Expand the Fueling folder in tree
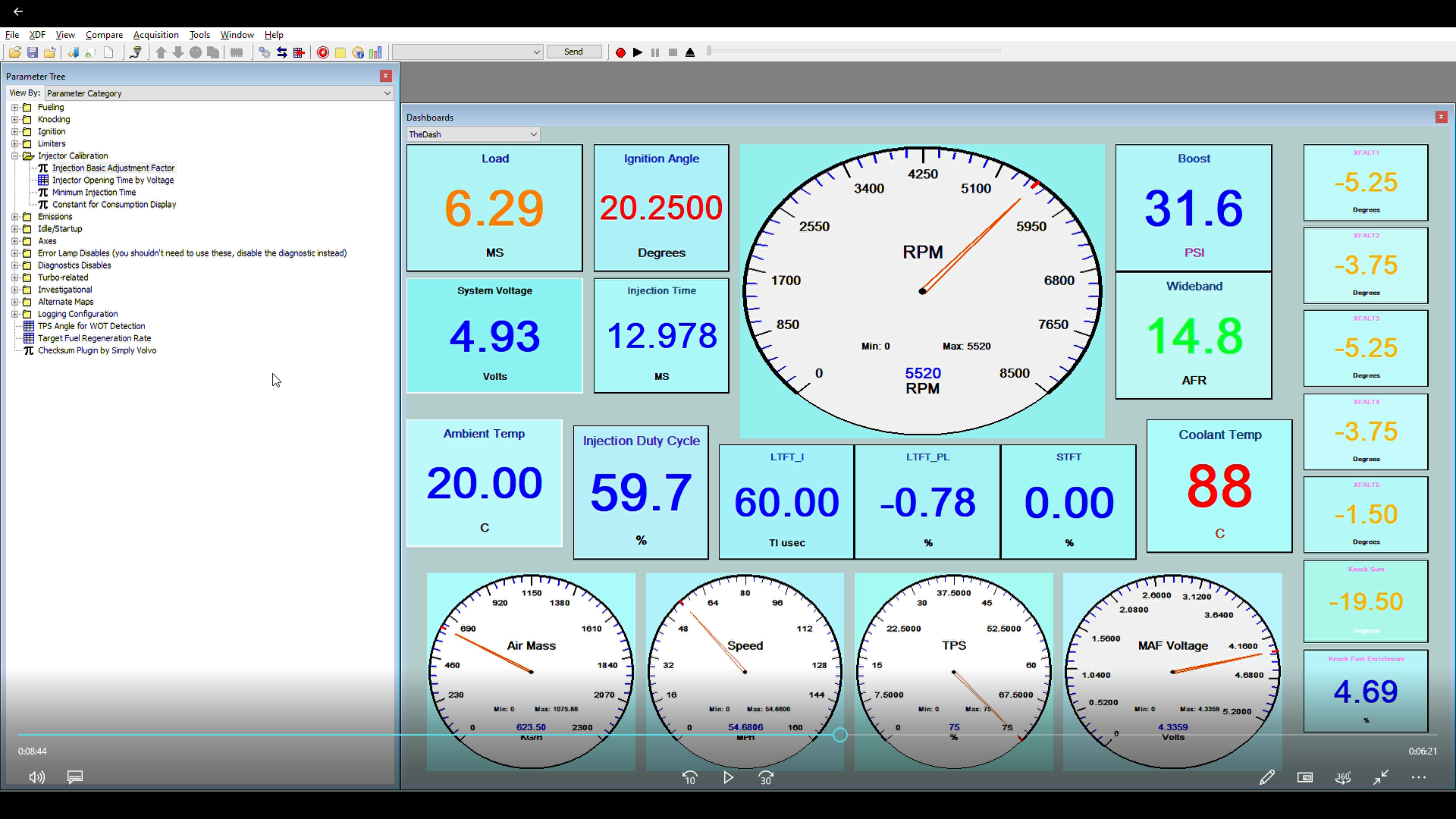1456x819 pixels. (x=15, y=108)
